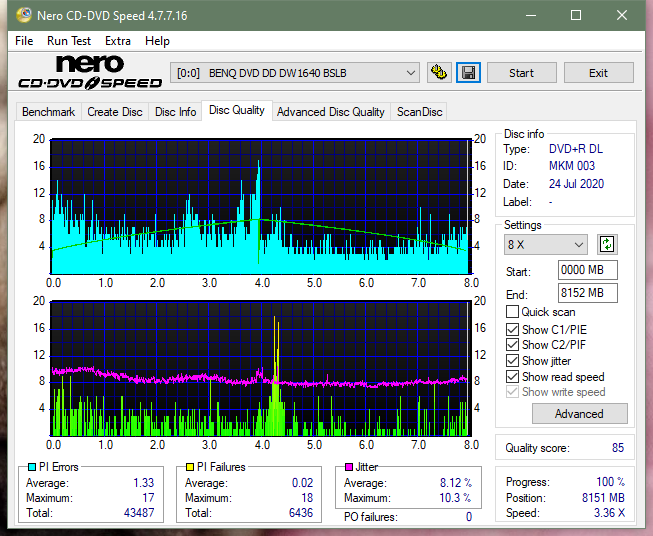Screen dimensions: 653x536
Task: Click the Position value 8151 MB
Action: tap(603, 498)
